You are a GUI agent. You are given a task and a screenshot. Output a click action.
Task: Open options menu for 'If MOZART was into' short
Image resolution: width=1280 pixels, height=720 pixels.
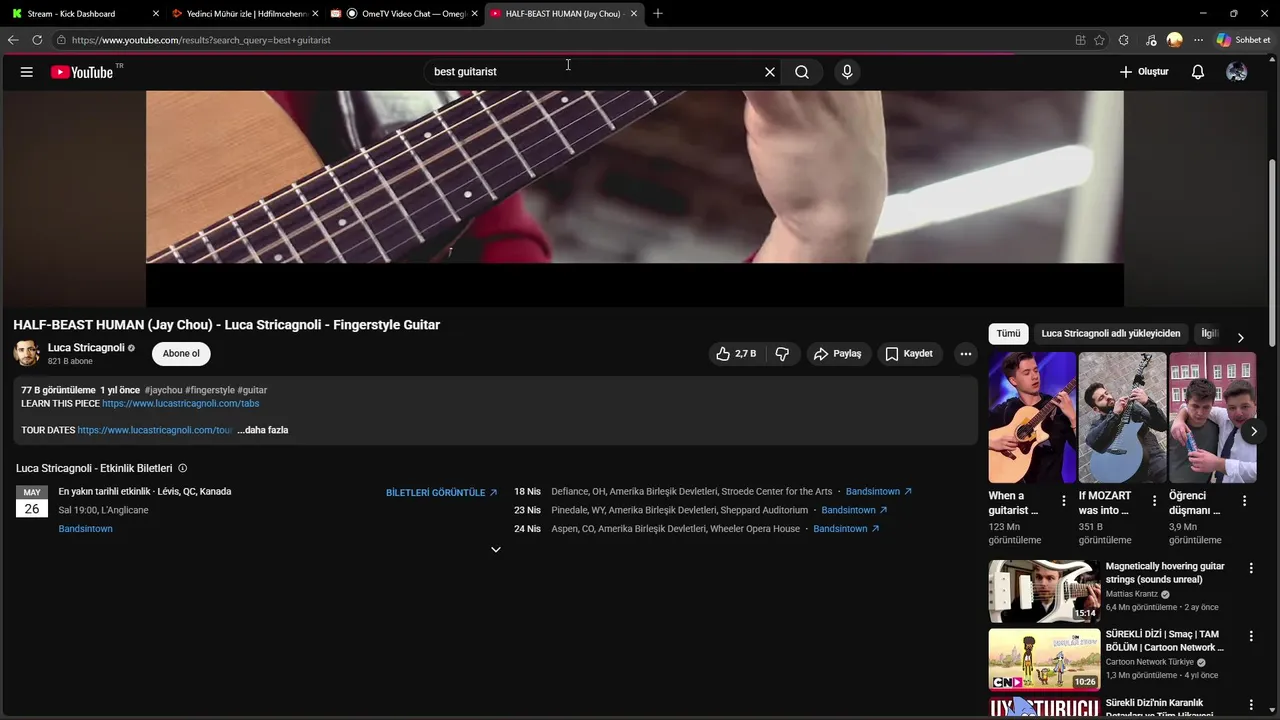point(1154,501)
